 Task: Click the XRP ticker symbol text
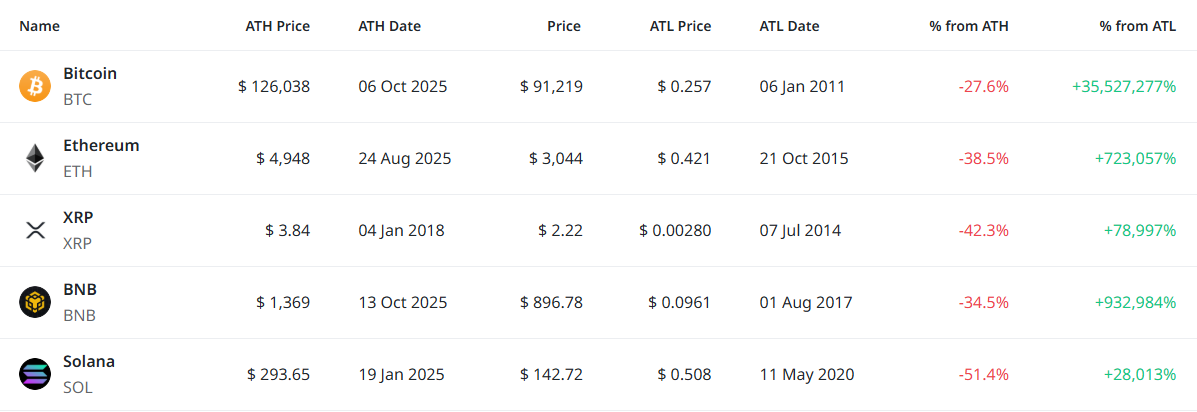pyautogui.click(x=78, y=243)
